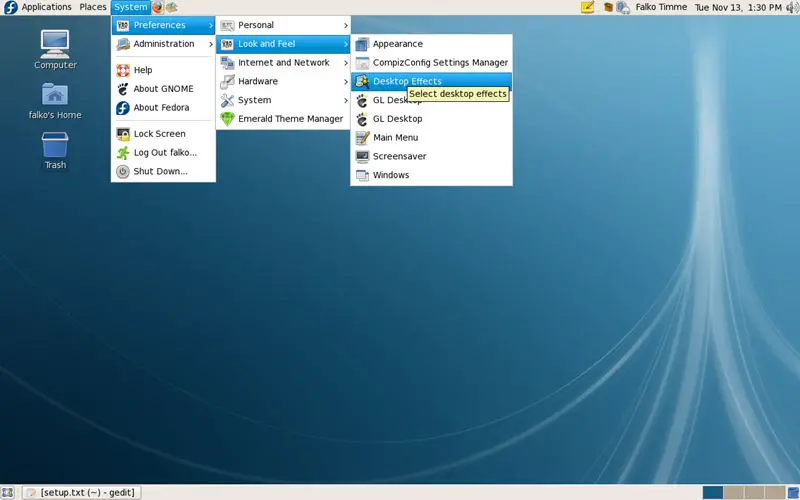Open Help from the System menu
The width and height of the screenshot is (800, 500).
click(x=163, y=70)
